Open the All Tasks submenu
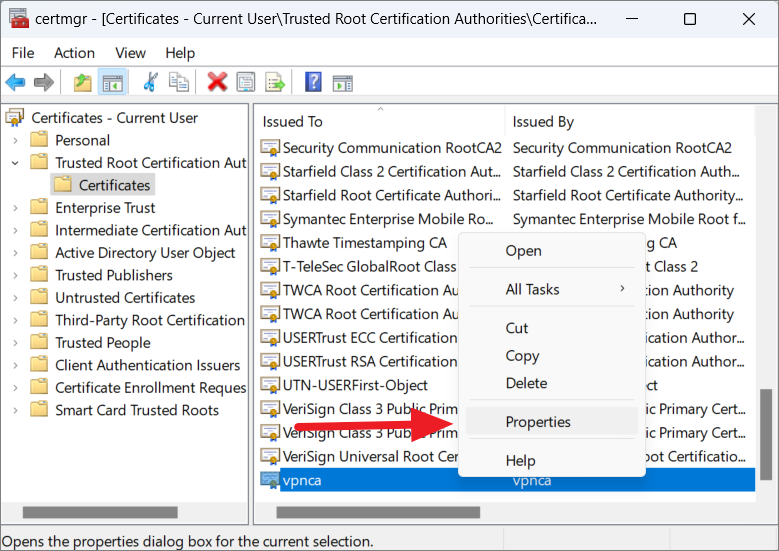779x551 pixels. 551,289
